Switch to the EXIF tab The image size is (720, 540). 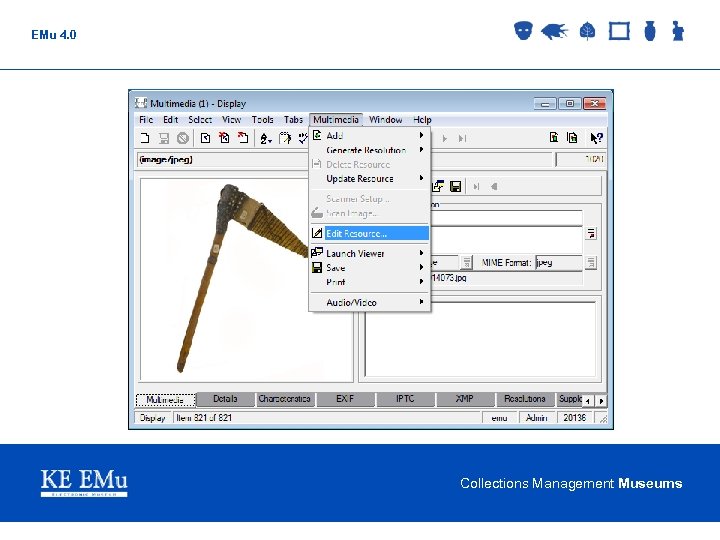coord(345,399)
